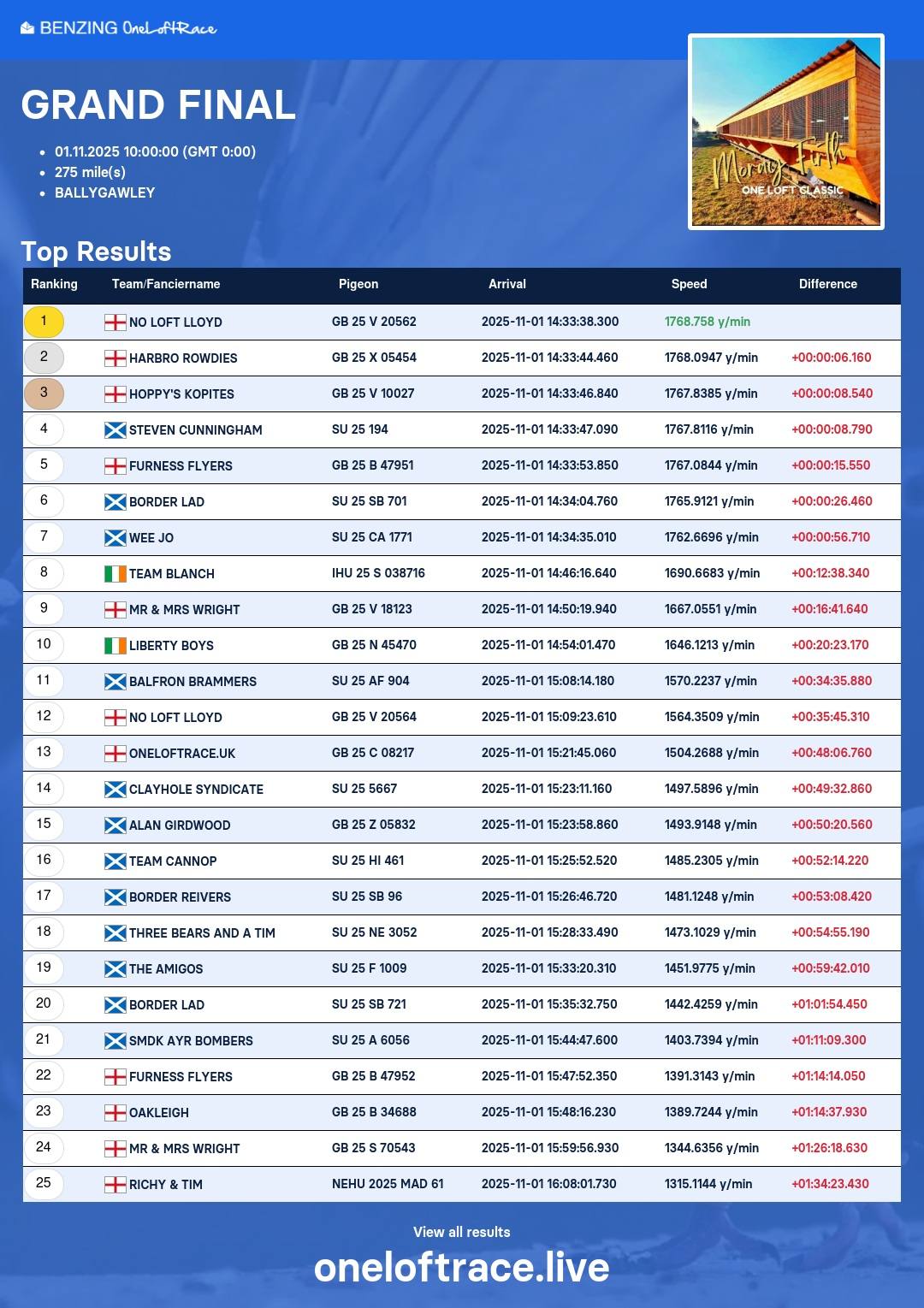Click the bronze rank 3 medal badge
924x1308 pixels.
point(44,394)
